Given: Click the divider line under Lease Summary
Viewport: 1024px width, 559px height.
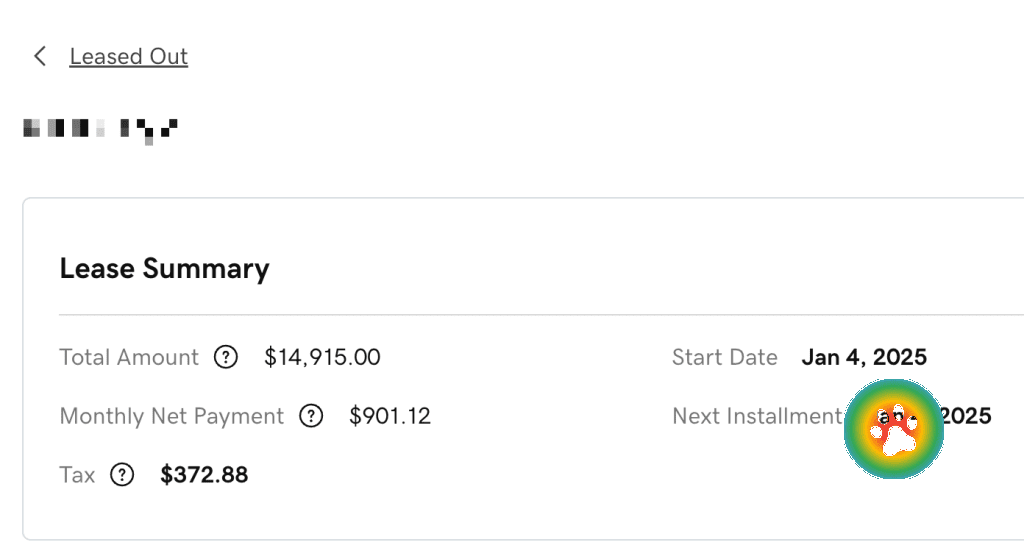Looking at the screenshot, I should pyautogui.click(x=500, y=315).
